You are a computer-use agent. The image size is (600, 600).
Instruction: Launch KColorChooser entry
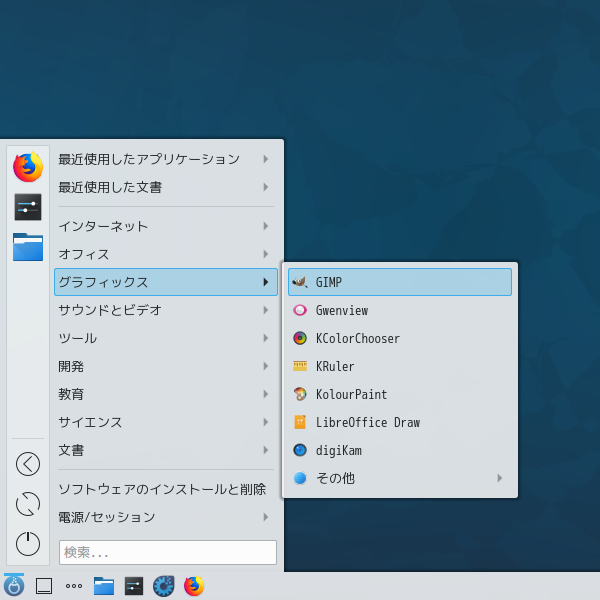399,338
